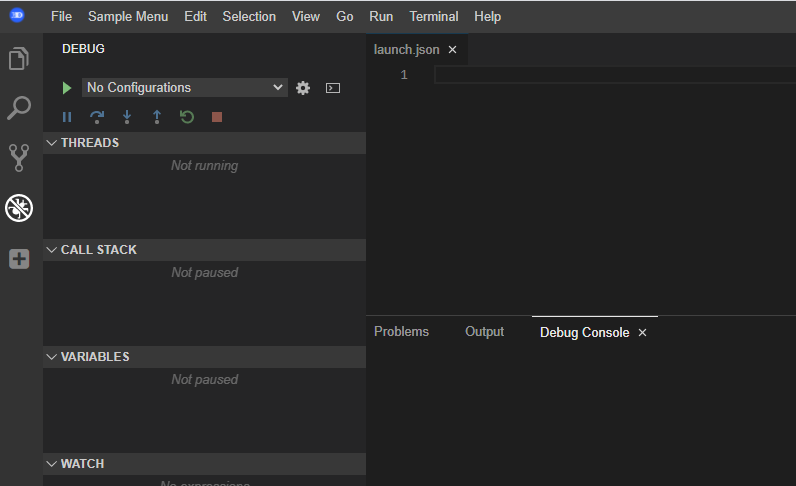Open the File menu
This screenshot has width=796, height=486.
(x=61, y=17)
